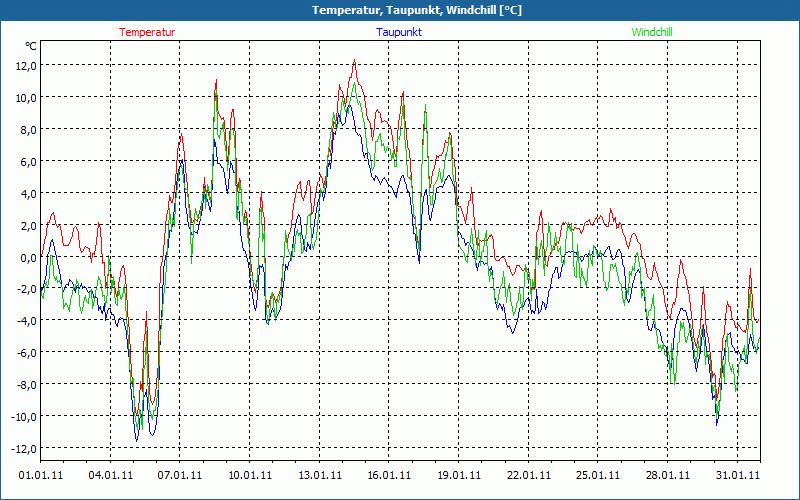Click the -12,0 y-axis value
The height and width of the screenshot is (500, 800).
(26, 449)
